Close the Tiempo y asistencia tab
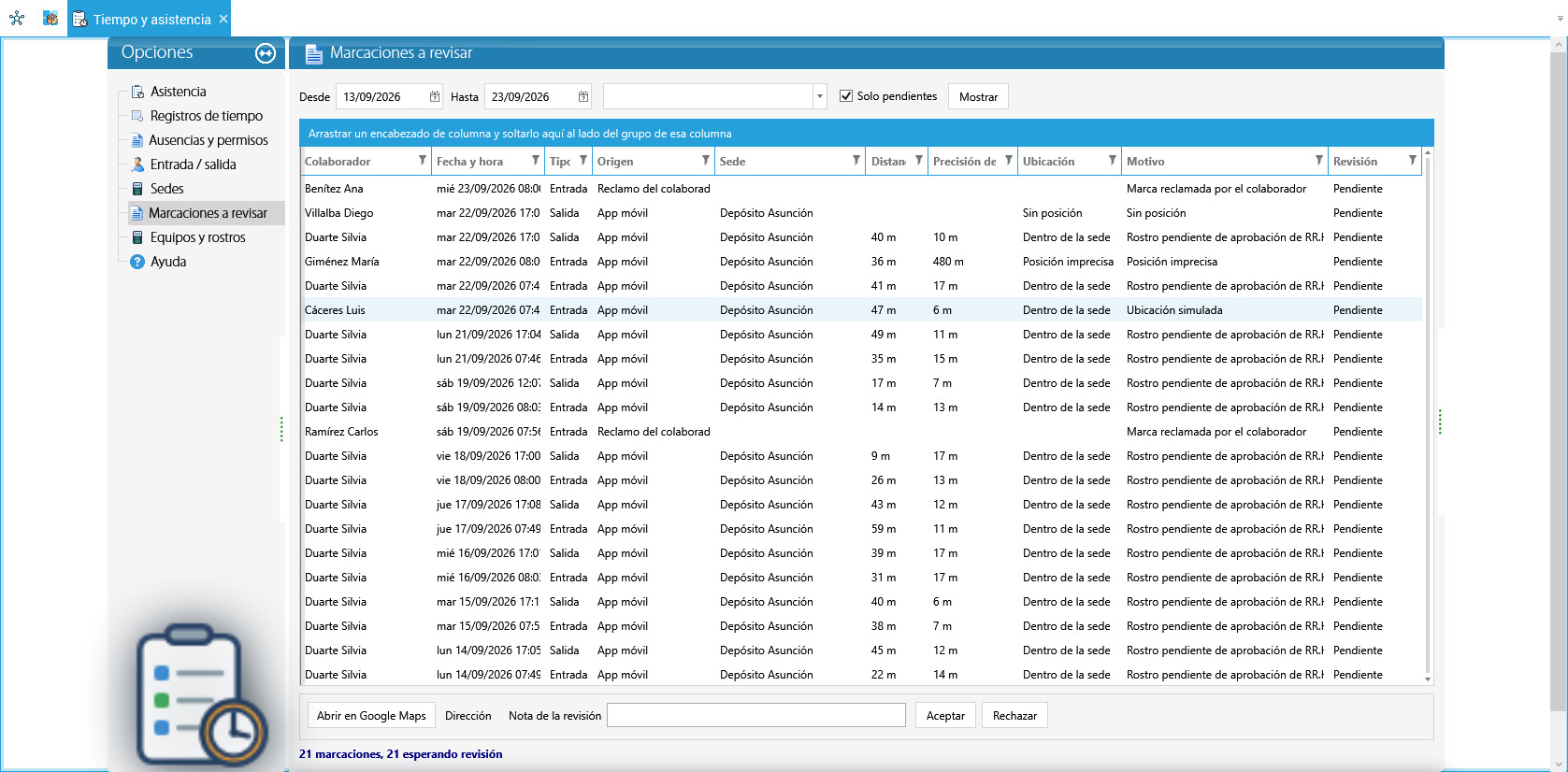 tap(223, 19)
